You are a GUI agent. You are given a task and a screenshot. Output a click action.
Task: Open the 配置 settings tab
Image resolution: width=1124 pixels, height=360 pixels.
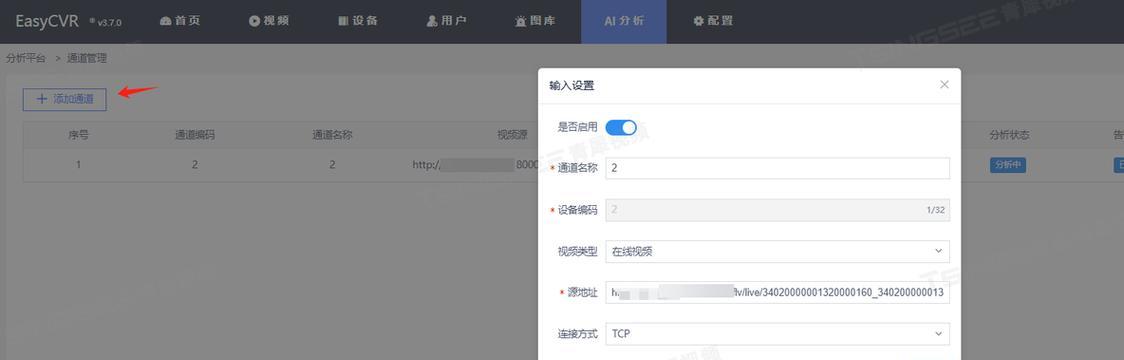coord(713,21)
